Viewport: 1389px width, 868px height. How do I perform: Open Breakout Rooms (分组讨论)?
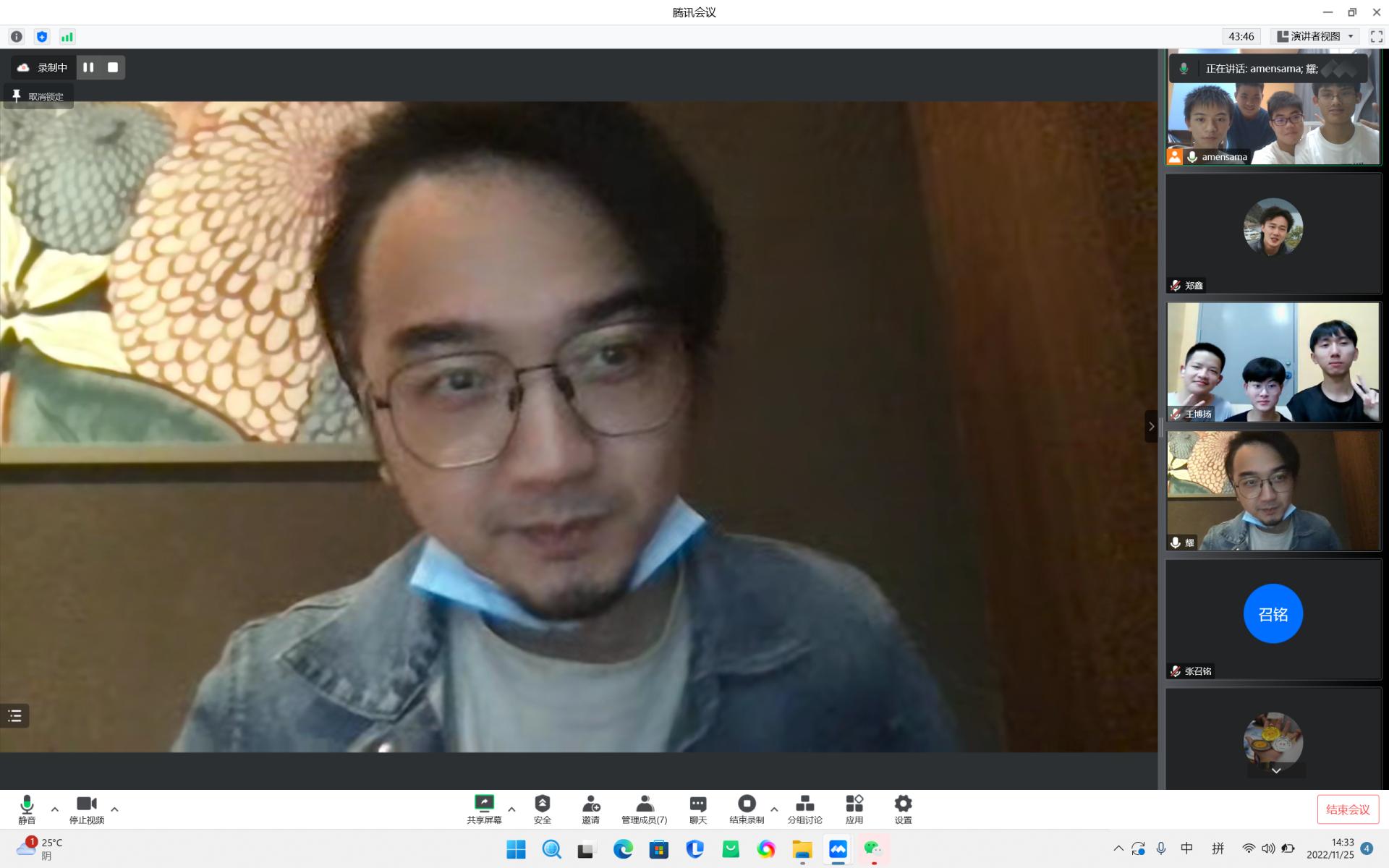804,808
